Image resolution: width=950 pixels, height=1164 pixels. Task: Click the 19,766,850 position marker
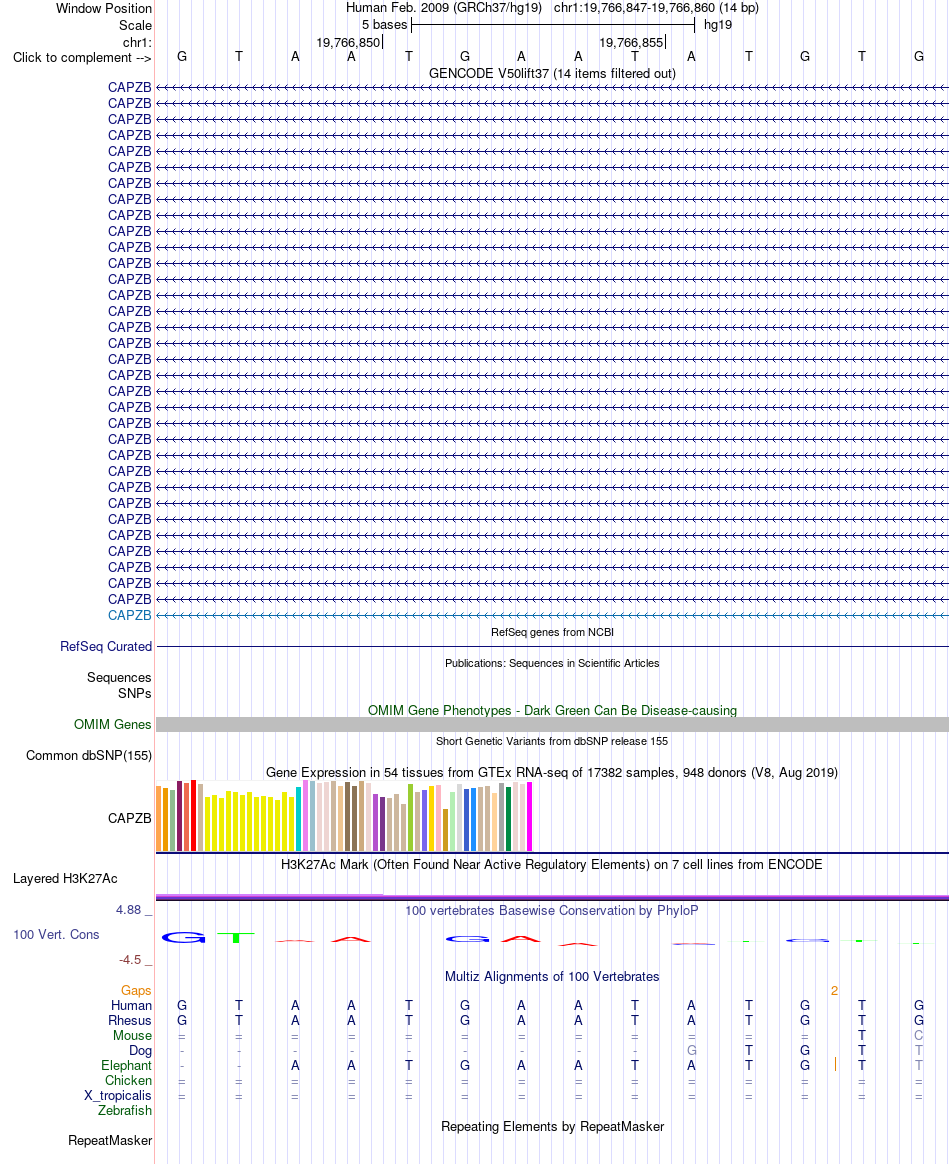pyautogui.click(x=348, y=43)
